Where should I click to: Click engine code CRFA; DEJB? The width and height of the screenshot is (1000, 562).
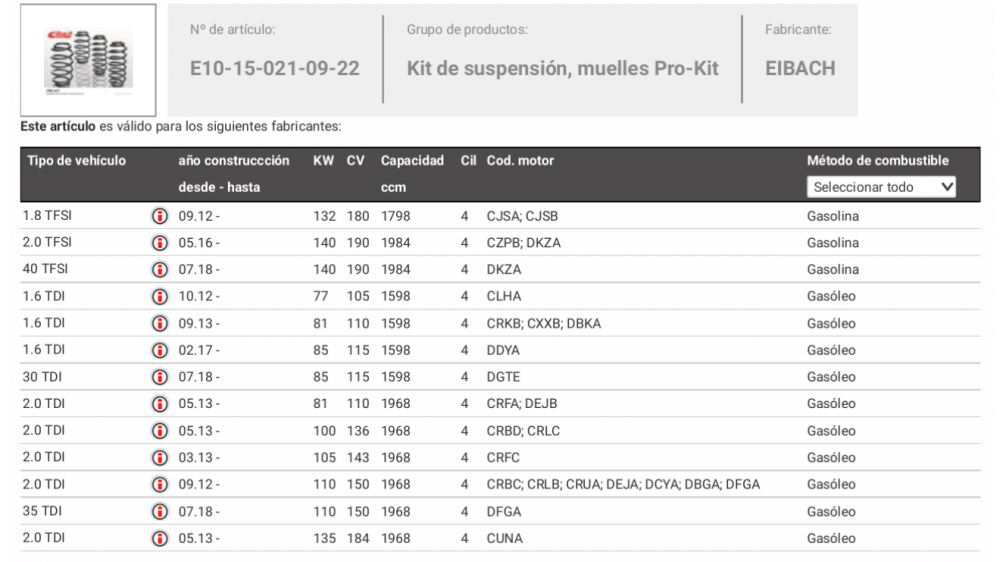[522, 404]
